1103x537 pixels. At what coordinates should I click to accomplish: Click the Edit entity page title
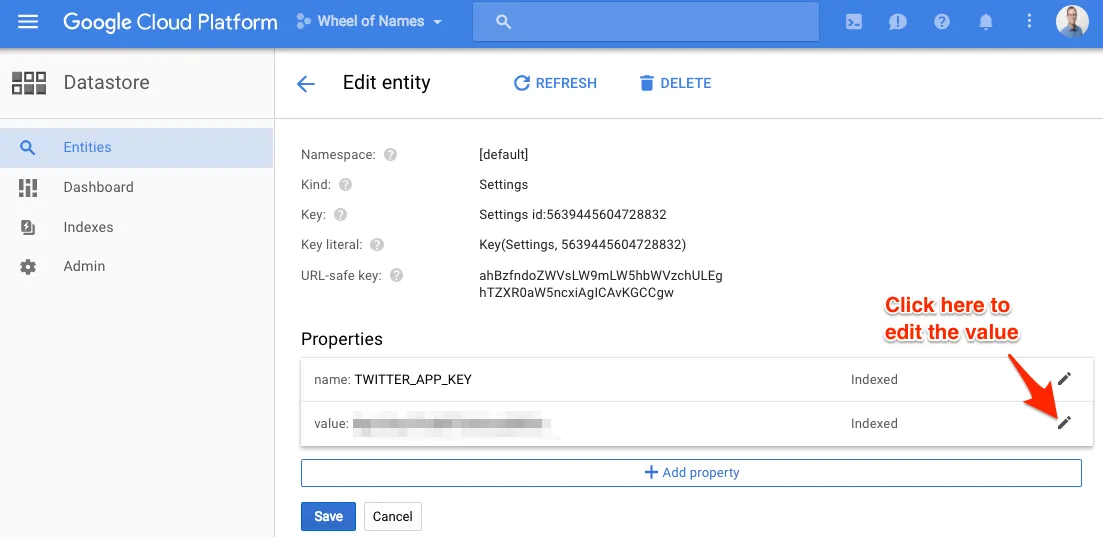(x=386, y=82)
